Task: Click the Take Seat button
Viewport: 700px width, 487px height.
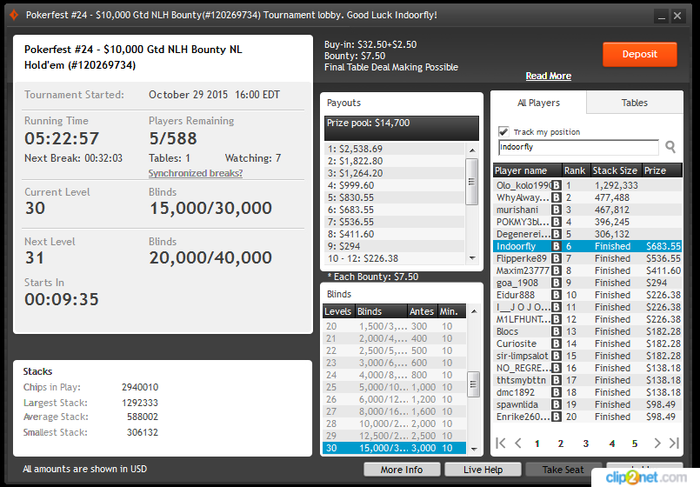Action: pyautogui.click(x=563, y=470)
